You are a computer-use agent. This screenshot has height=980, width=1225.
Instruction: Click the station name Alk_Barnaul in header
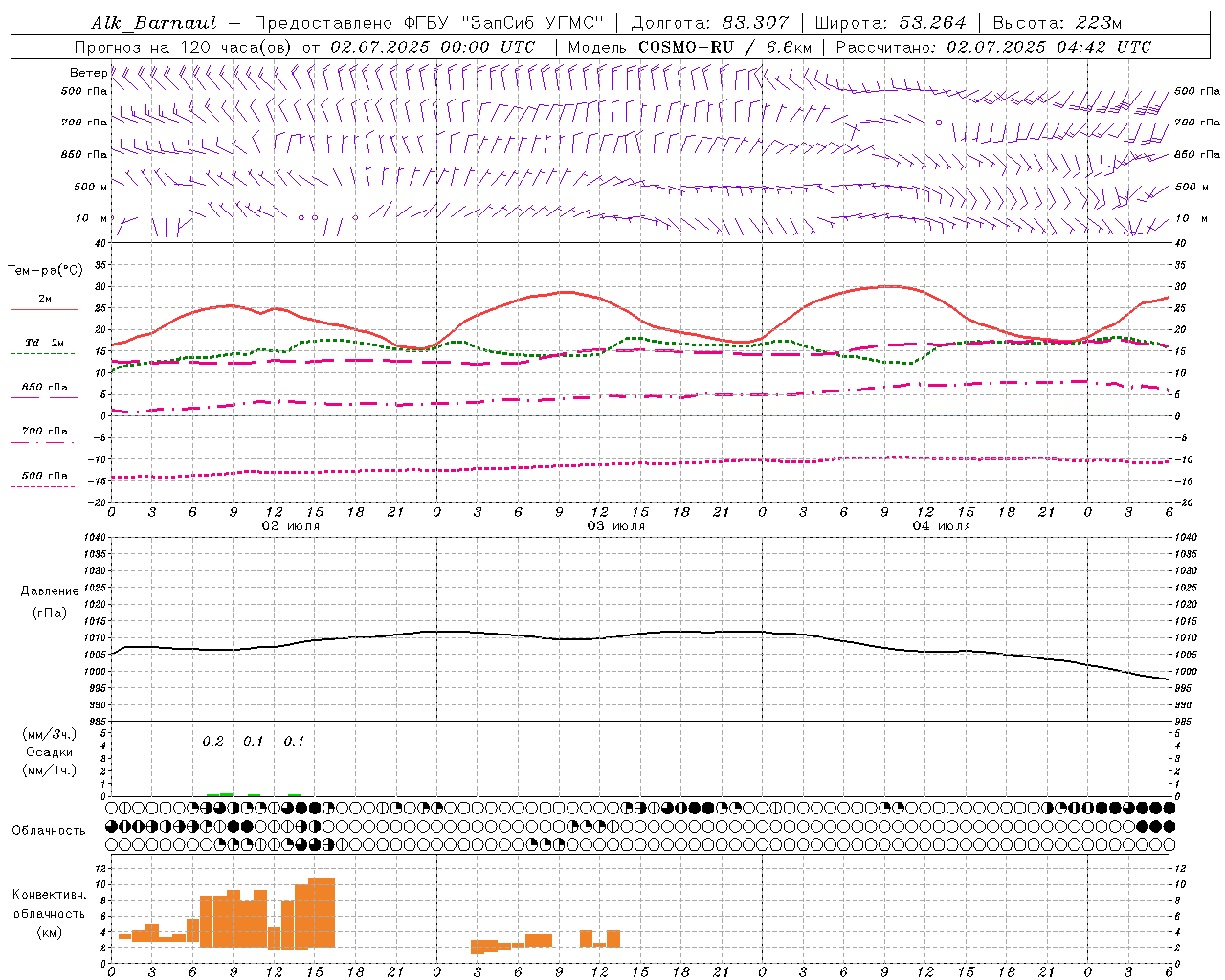[154, 23]
